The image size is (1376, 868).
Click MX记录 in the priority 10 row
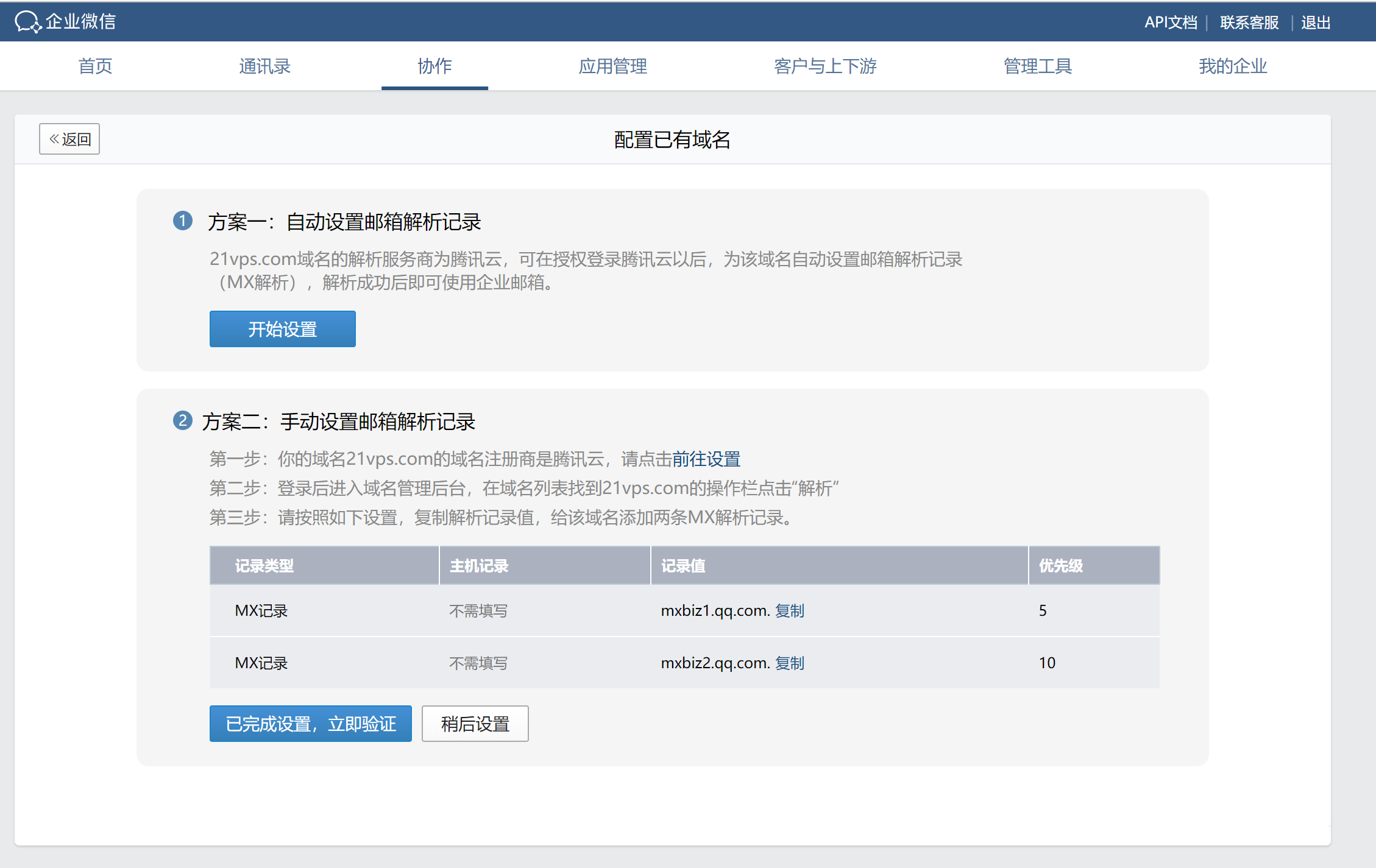coord(261,663)
